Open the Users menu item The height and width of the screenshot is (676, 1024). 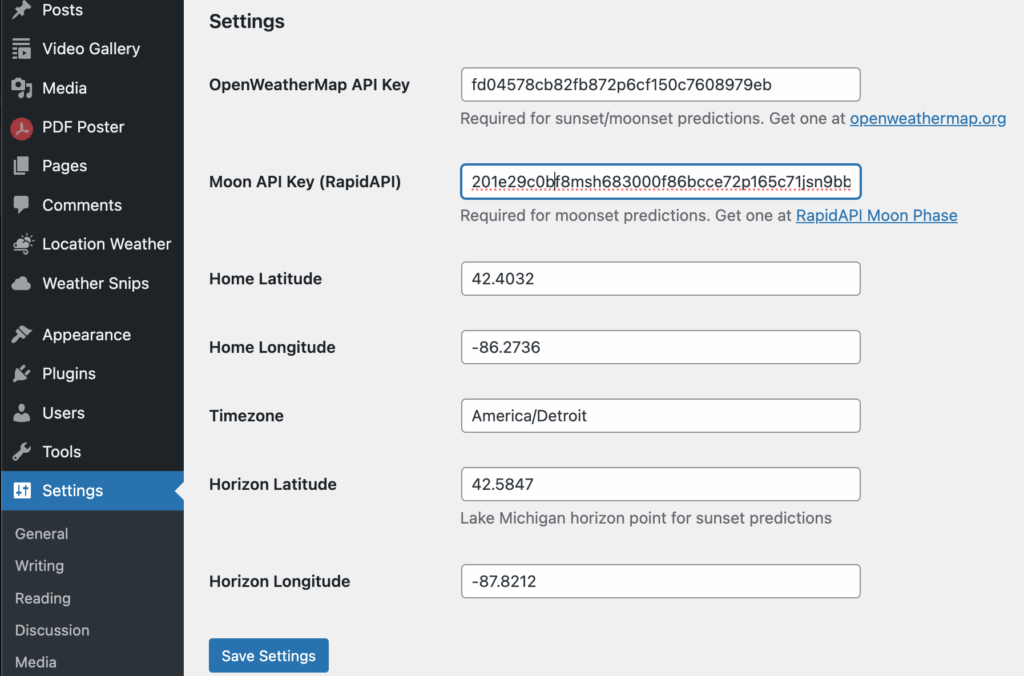pyautogui.click(x=62, y=413)
